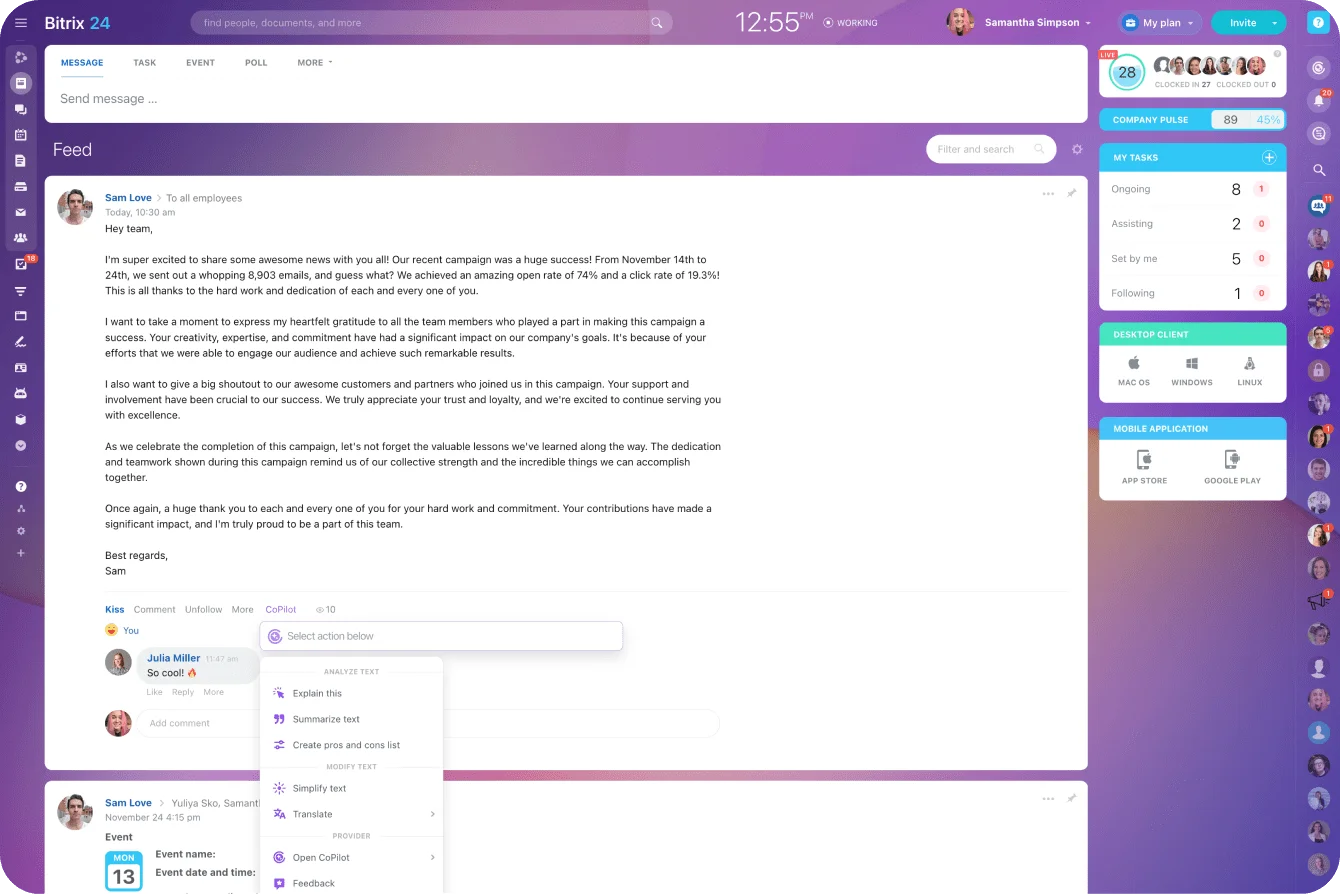Click the Add comment input field
The width and height of the screenshot is (1340, 894).
click(x=200, y=723)
